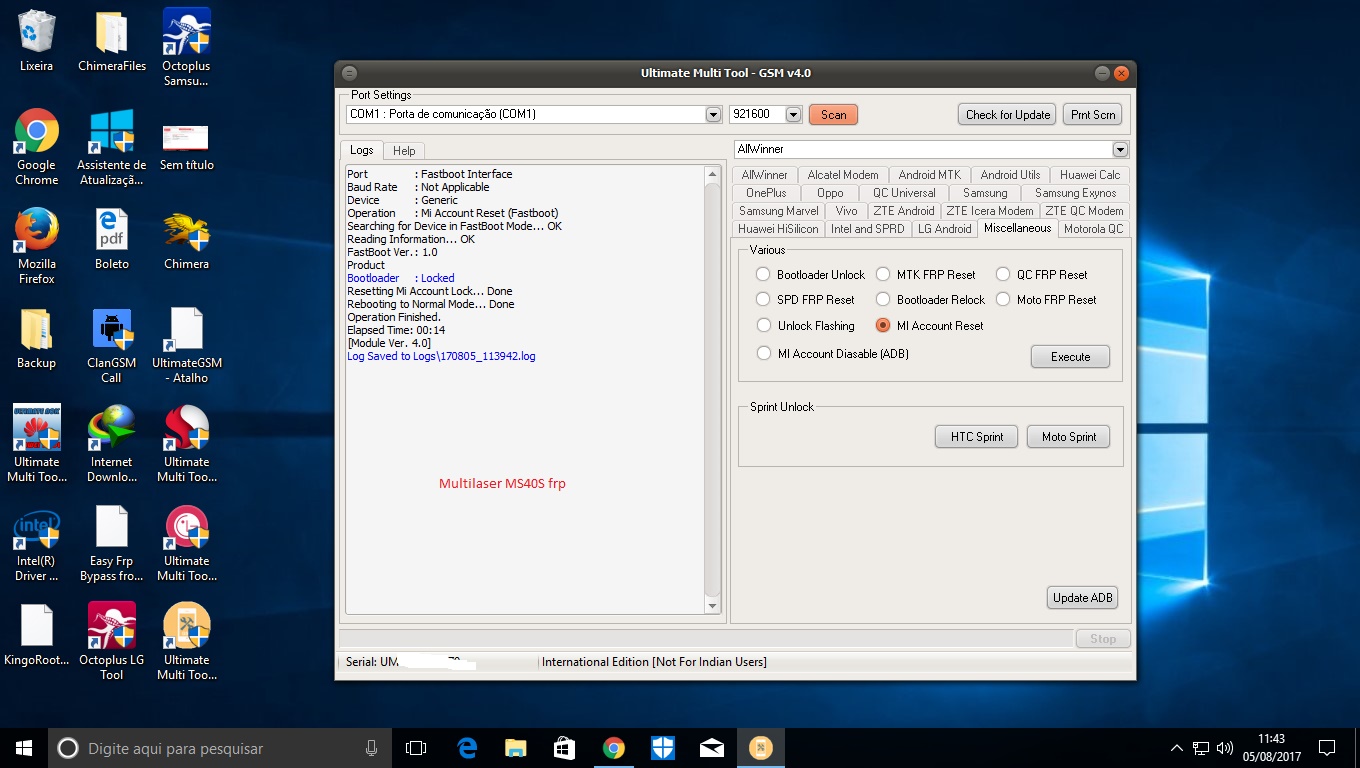
Task: Switch to the Help tab
Action: 404,150
